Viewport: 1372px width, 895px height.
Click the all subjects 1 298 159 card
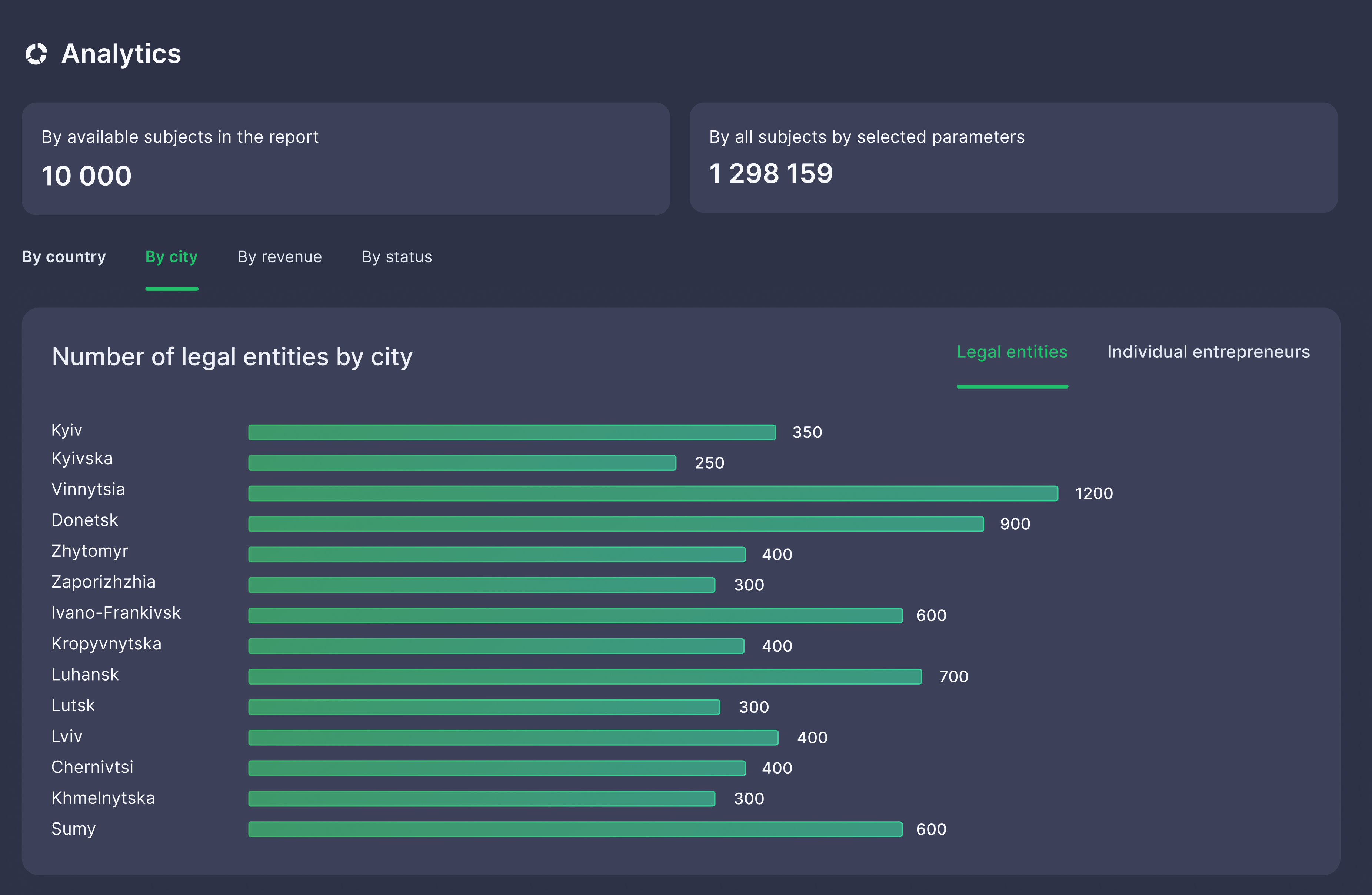(x=1013, y=157)
